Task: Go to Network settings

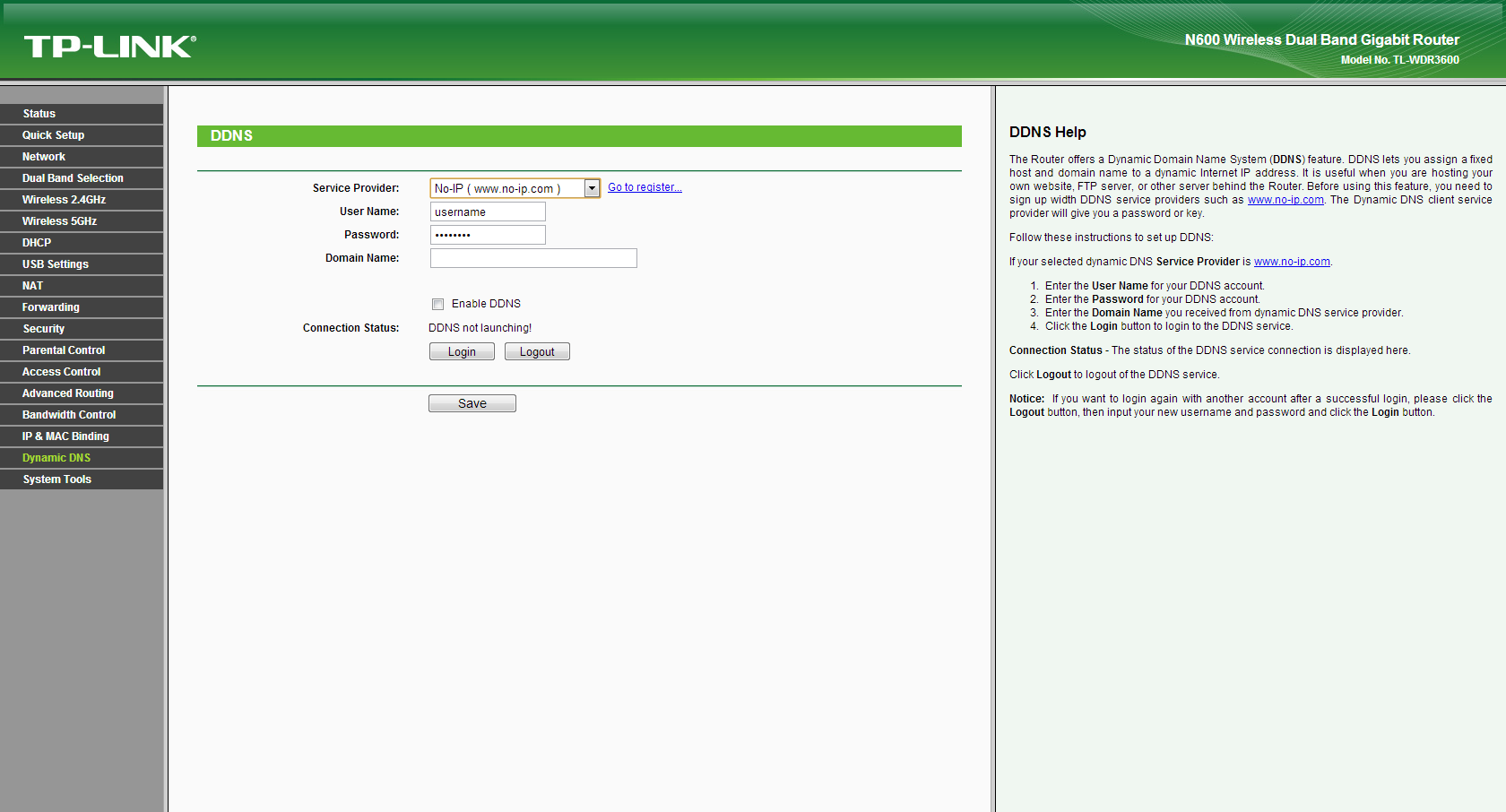Action: 82,157
